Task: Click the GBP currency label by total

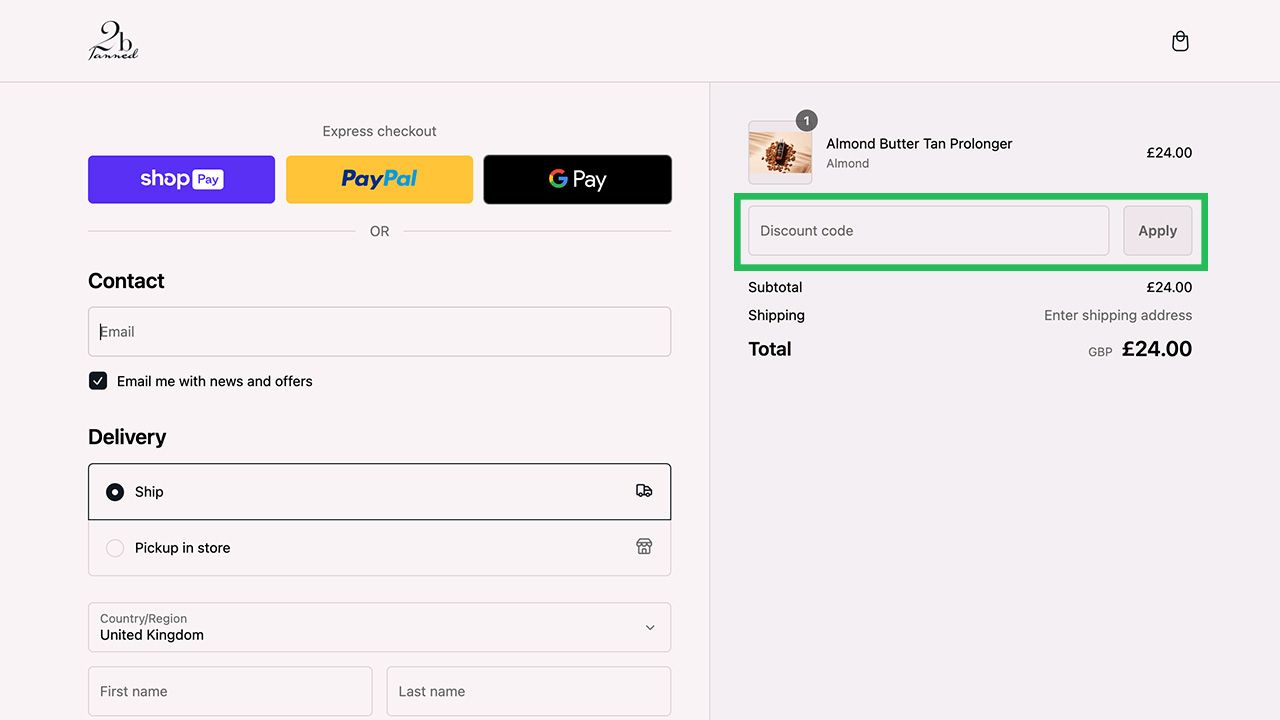Action: pos(1100,352)
